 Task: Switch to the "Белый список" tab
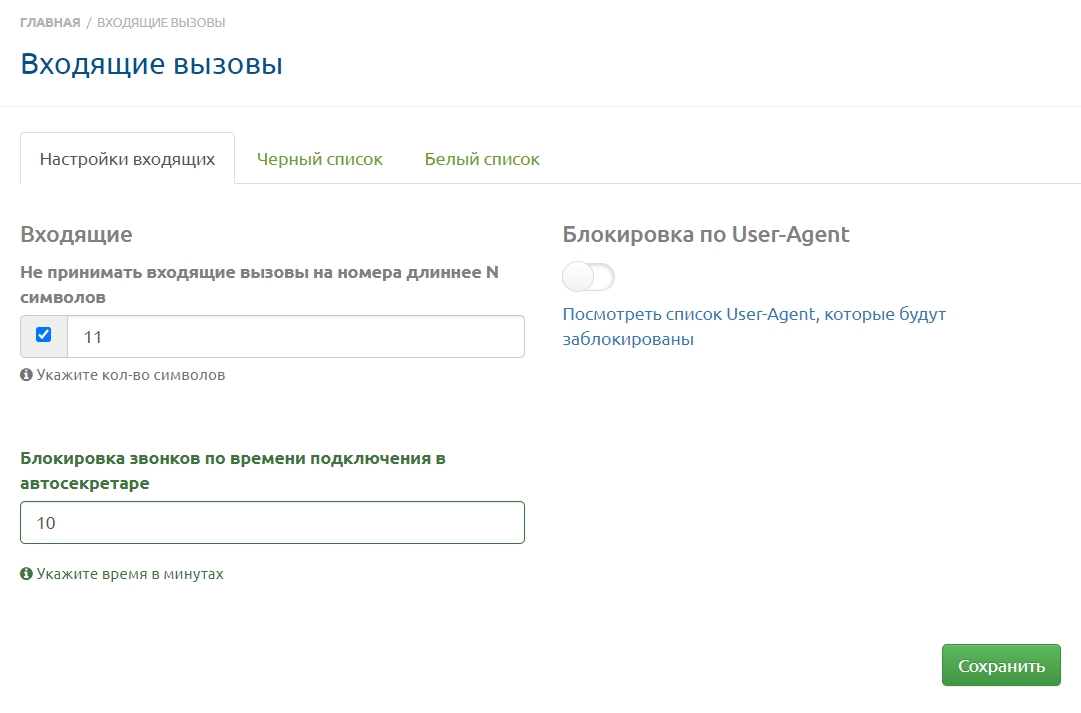pyautogui.click(x=481, y=159)
